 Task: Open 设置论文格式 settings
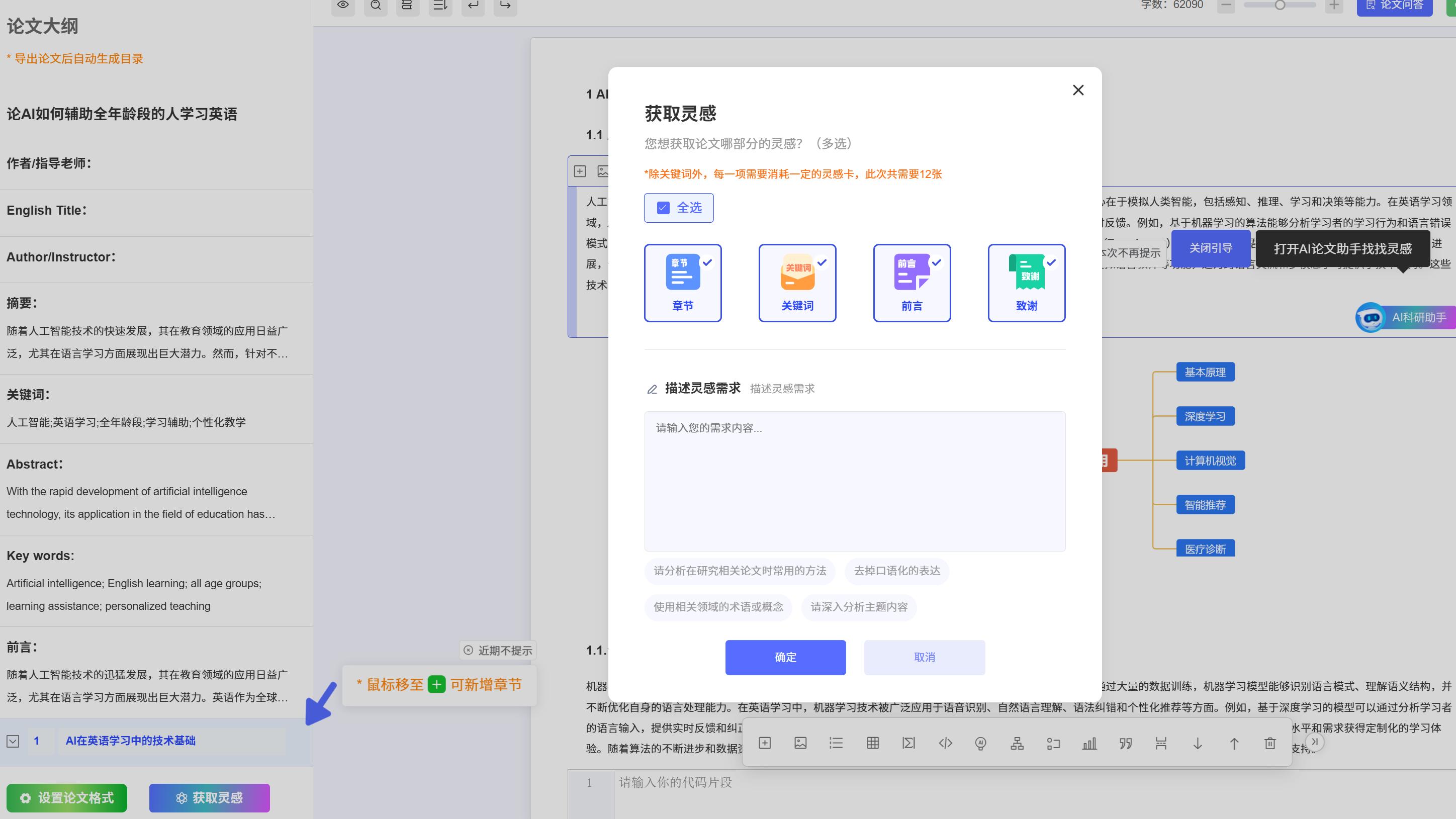tap(67, 797)
